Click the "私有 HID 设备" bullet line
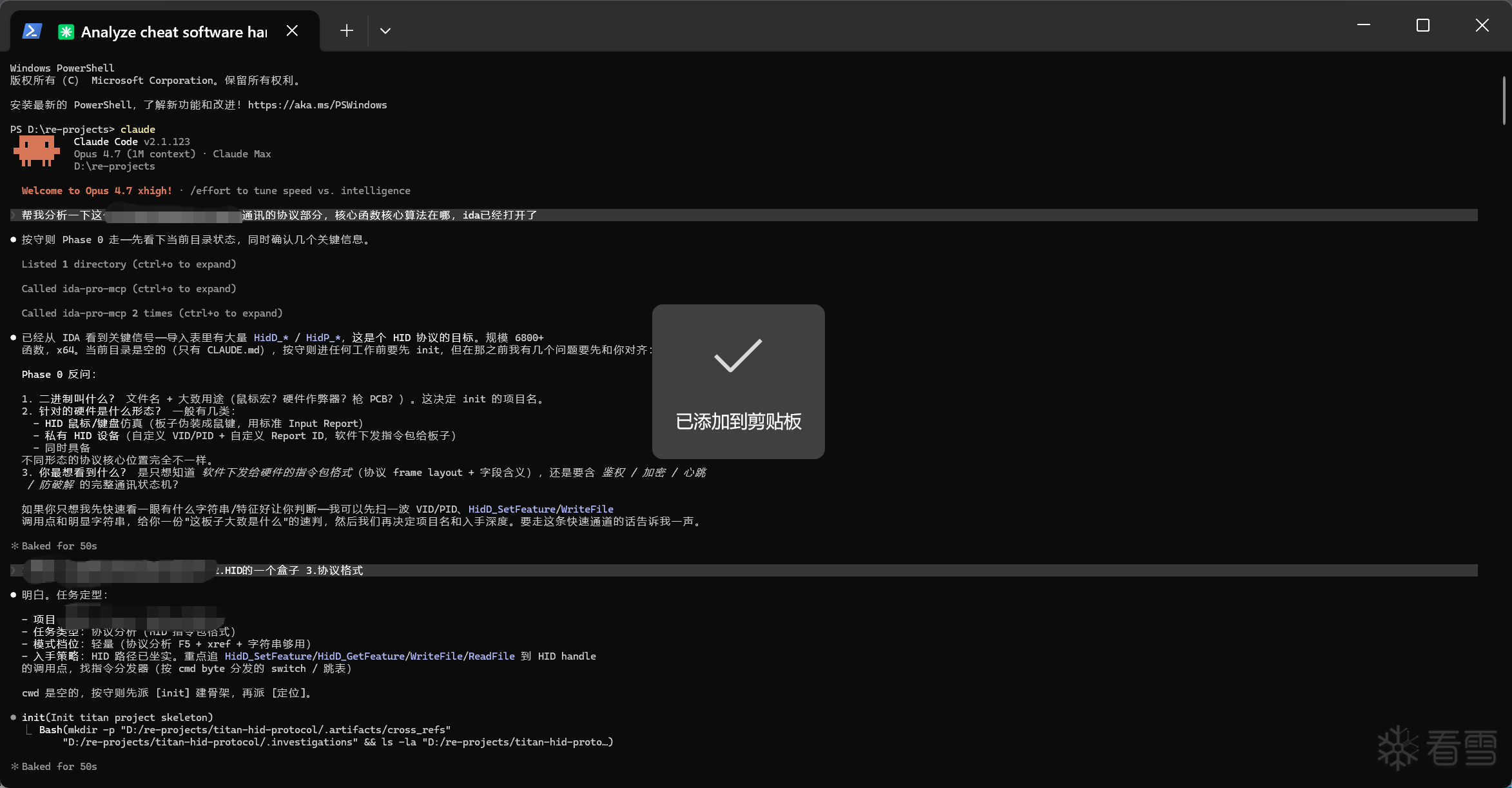 pyautogui.click(x=245, y=436)
